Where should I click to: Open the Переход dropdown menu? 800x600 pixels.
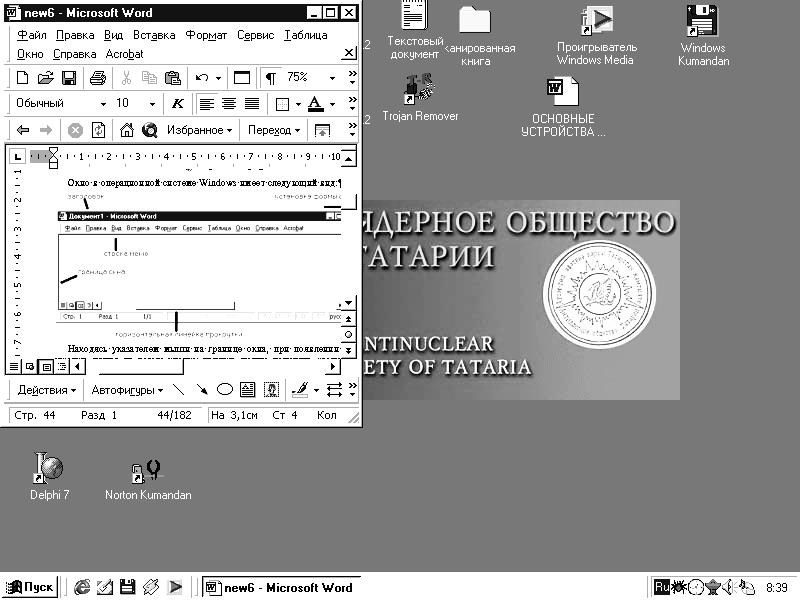(274, 130)
